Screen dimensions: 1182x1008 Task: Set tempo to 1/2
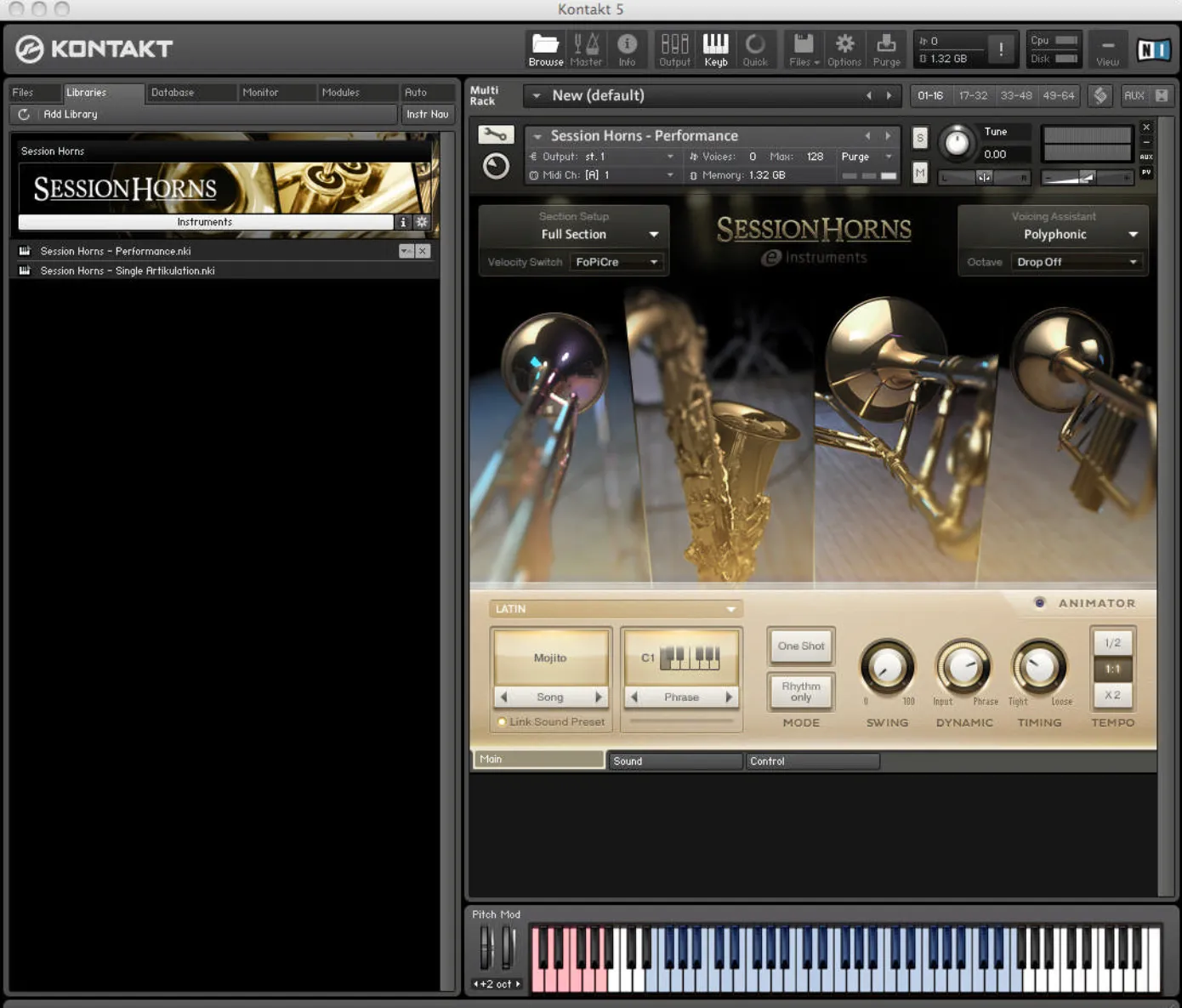(1112, 643)
